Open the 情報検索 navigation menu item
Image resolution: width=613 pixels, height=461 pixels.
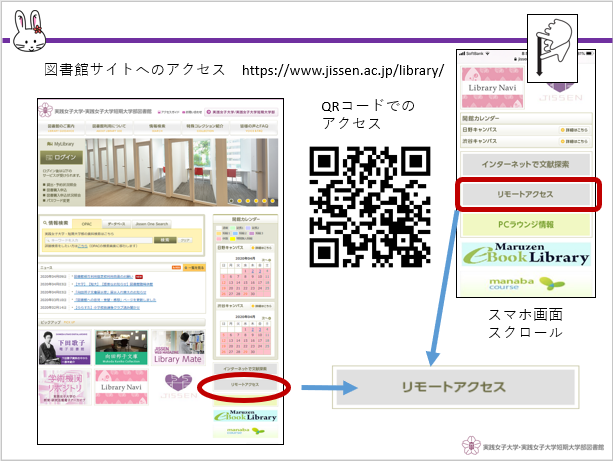click(157, 127)
